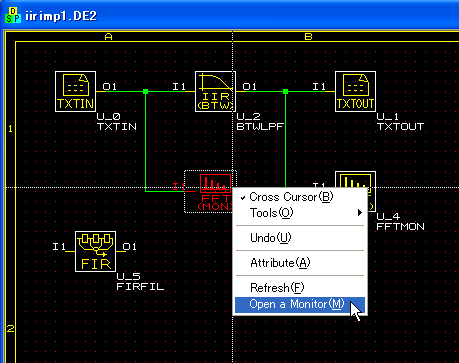Screen dimensions: 459x363
Task: Click the O1 output pin of FIR block
Action: (129, 247)
